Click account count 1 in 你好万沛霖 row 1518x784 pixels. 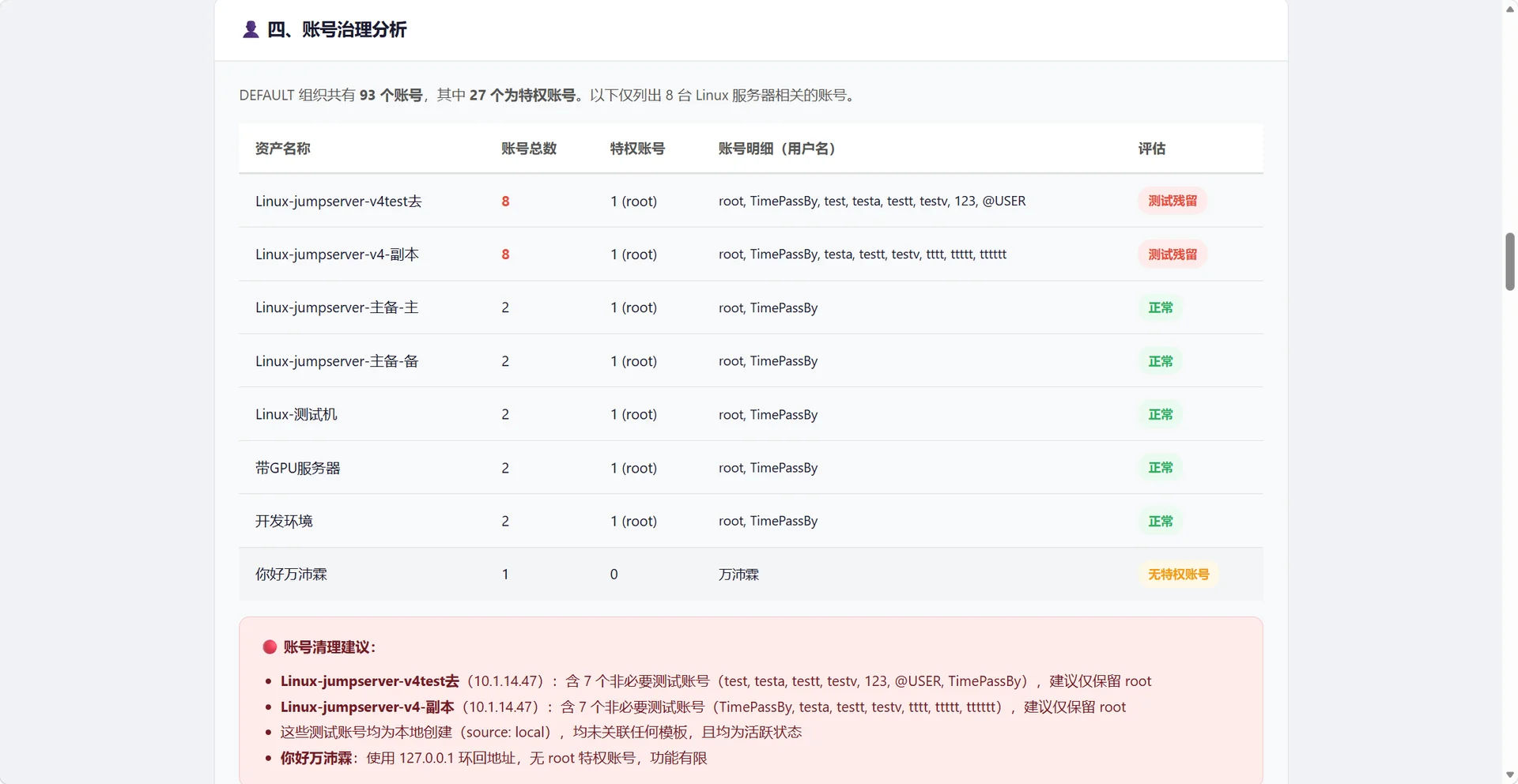click(505, 575)
